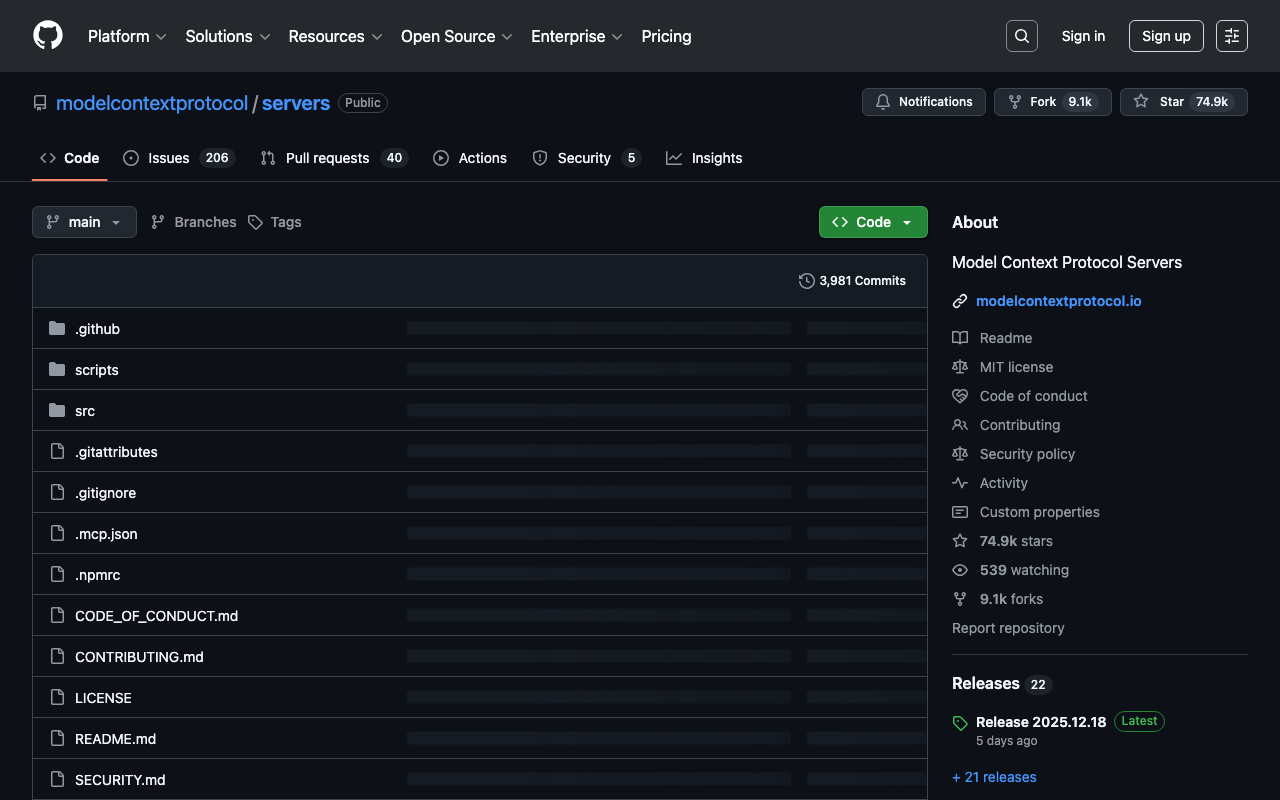Expand the Platform navigation menu
1280x800 pixels.
(126, 36)
